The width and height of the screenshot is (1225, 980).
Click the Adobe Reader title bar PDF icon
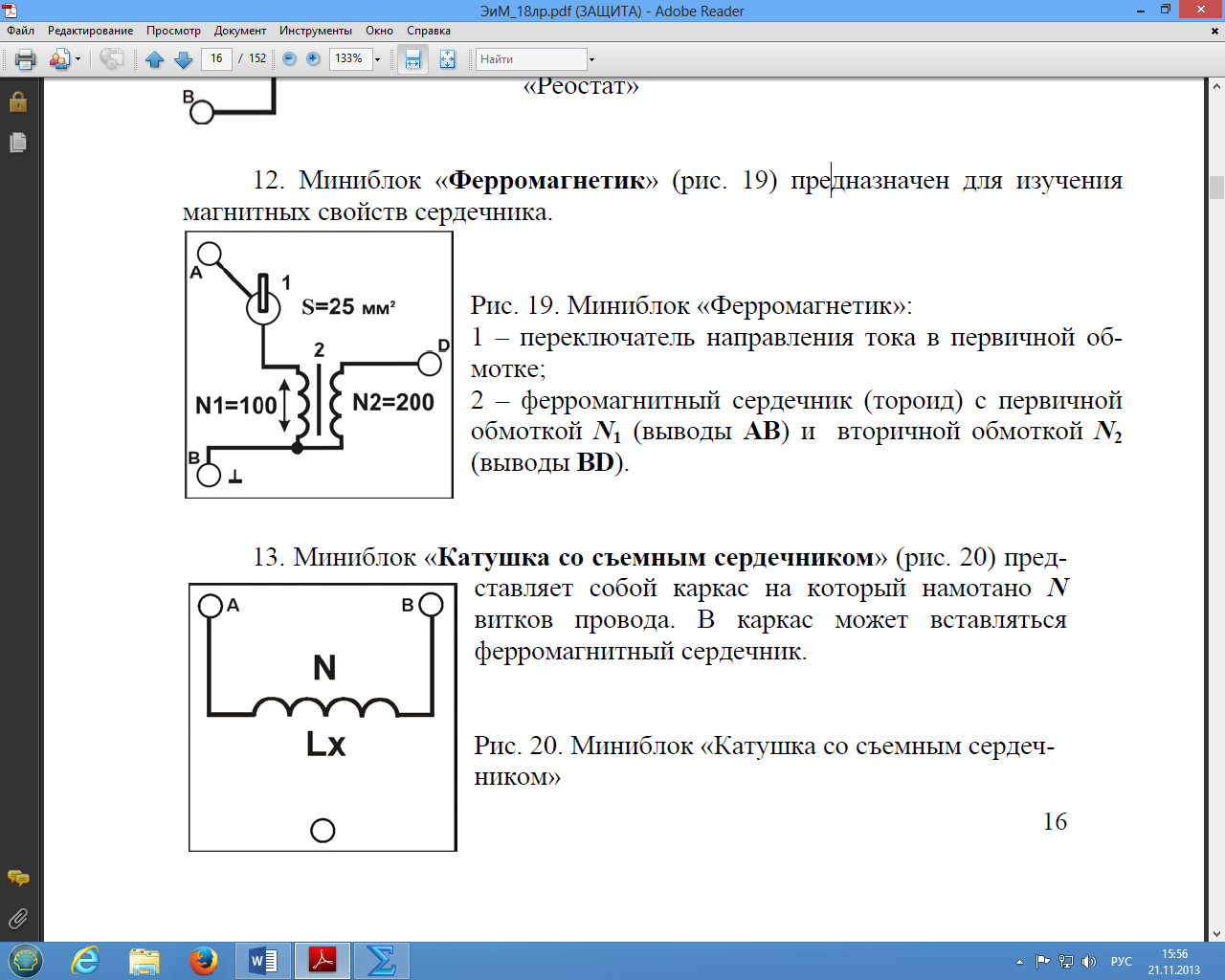[11, 11]
